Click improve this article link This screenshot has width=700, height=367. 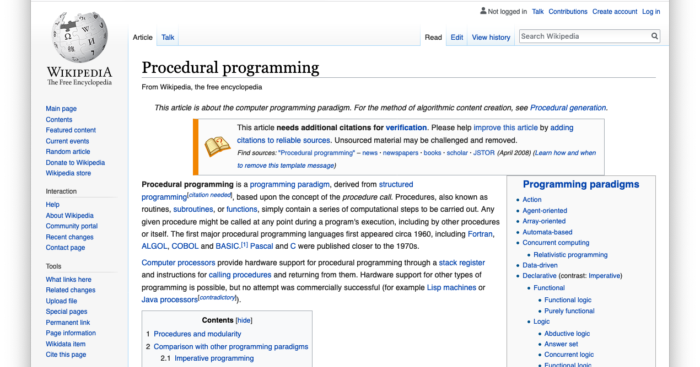[505, 128]
